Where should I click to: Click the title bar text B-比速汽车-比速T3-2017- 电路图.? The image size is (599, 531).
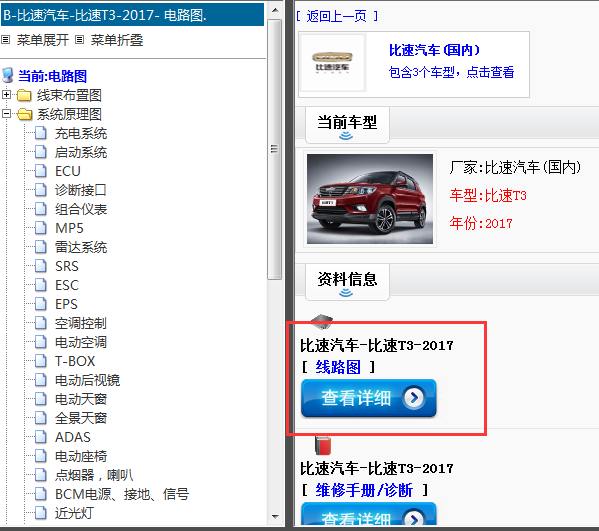pos(105,15)
